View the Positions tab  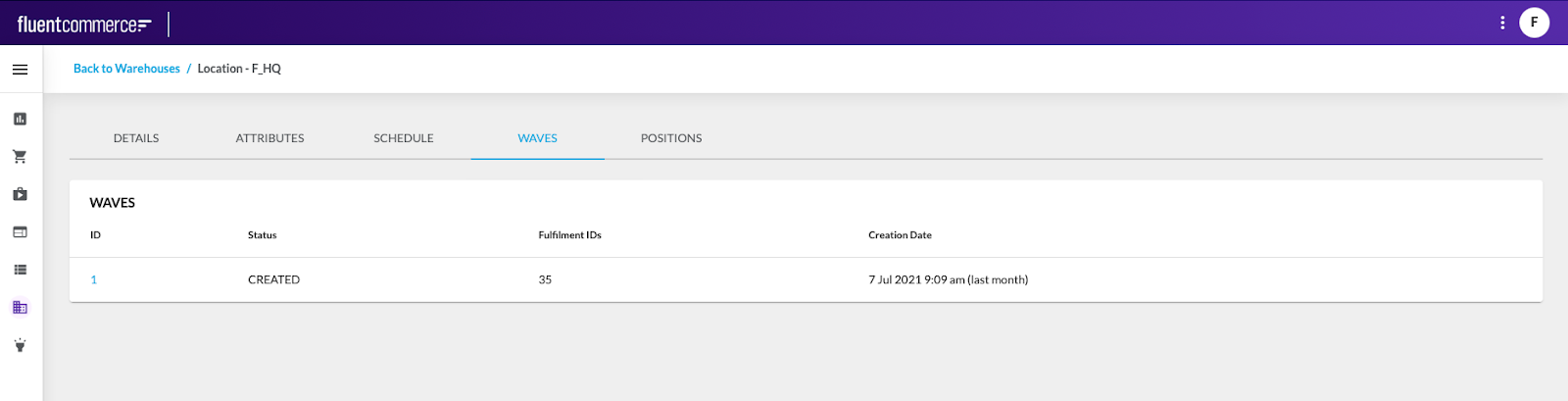coord(671,138)
